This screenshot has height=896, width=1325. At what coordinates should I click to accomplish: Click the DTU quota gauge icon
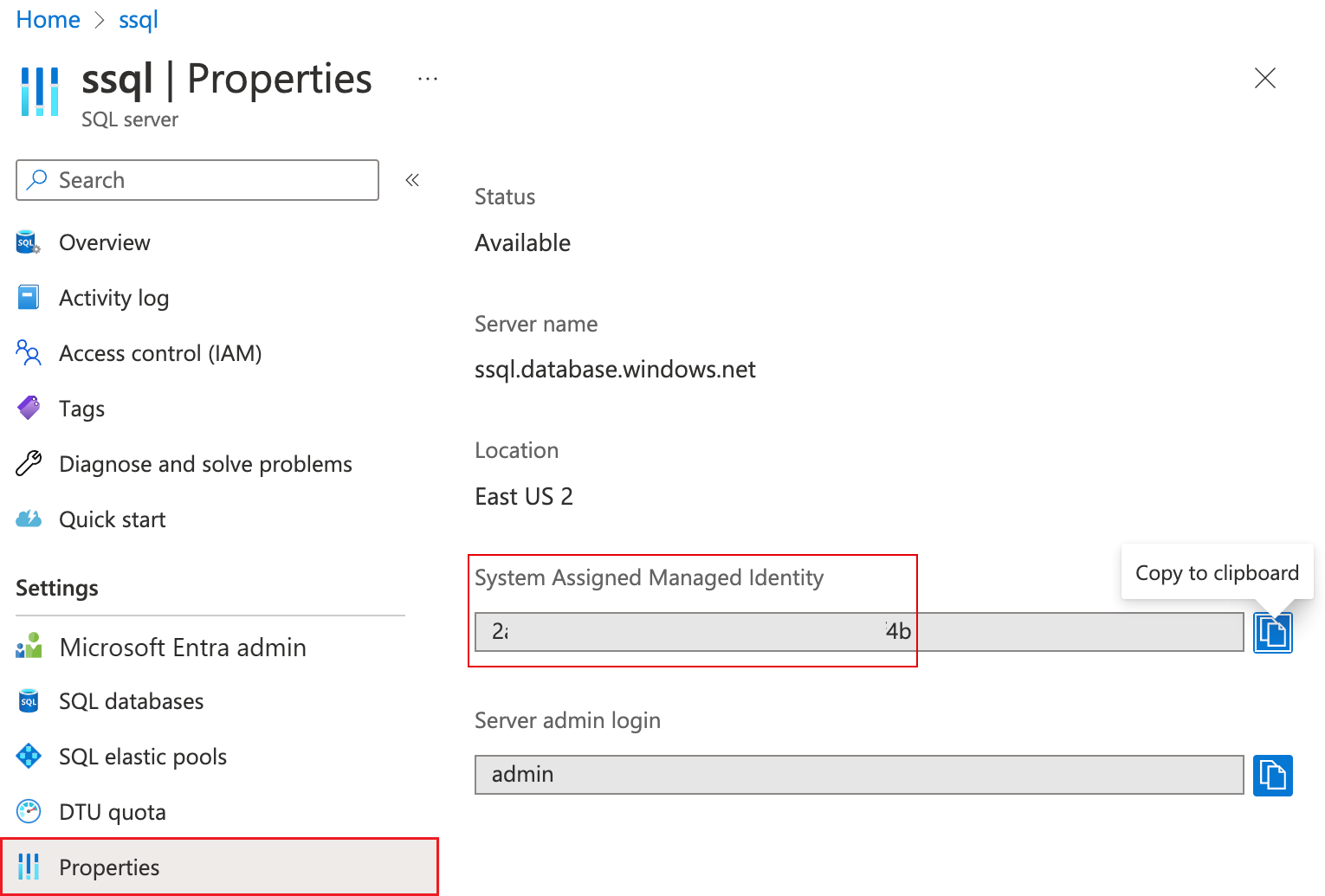[28, 811]
